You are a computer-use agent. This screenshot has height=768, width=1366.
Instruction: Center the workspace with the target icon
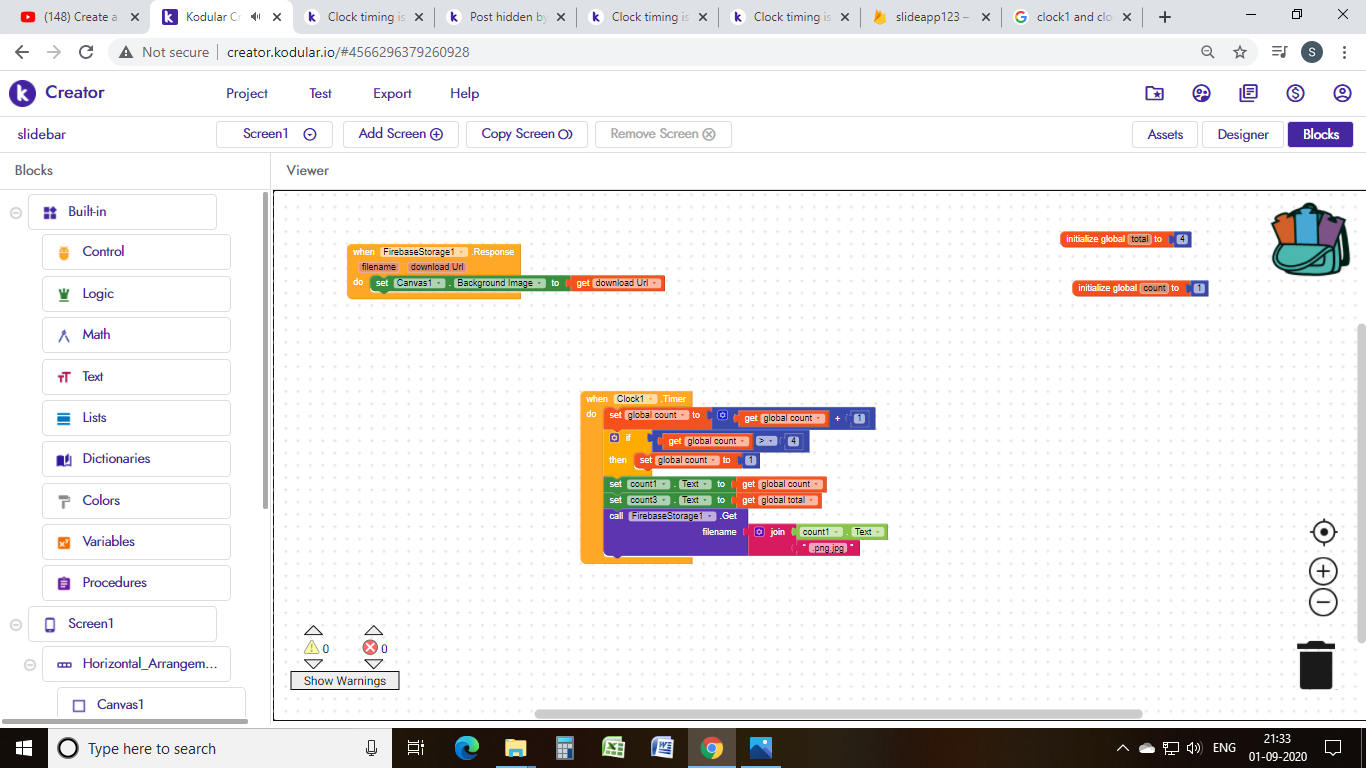pos(1323,532)
